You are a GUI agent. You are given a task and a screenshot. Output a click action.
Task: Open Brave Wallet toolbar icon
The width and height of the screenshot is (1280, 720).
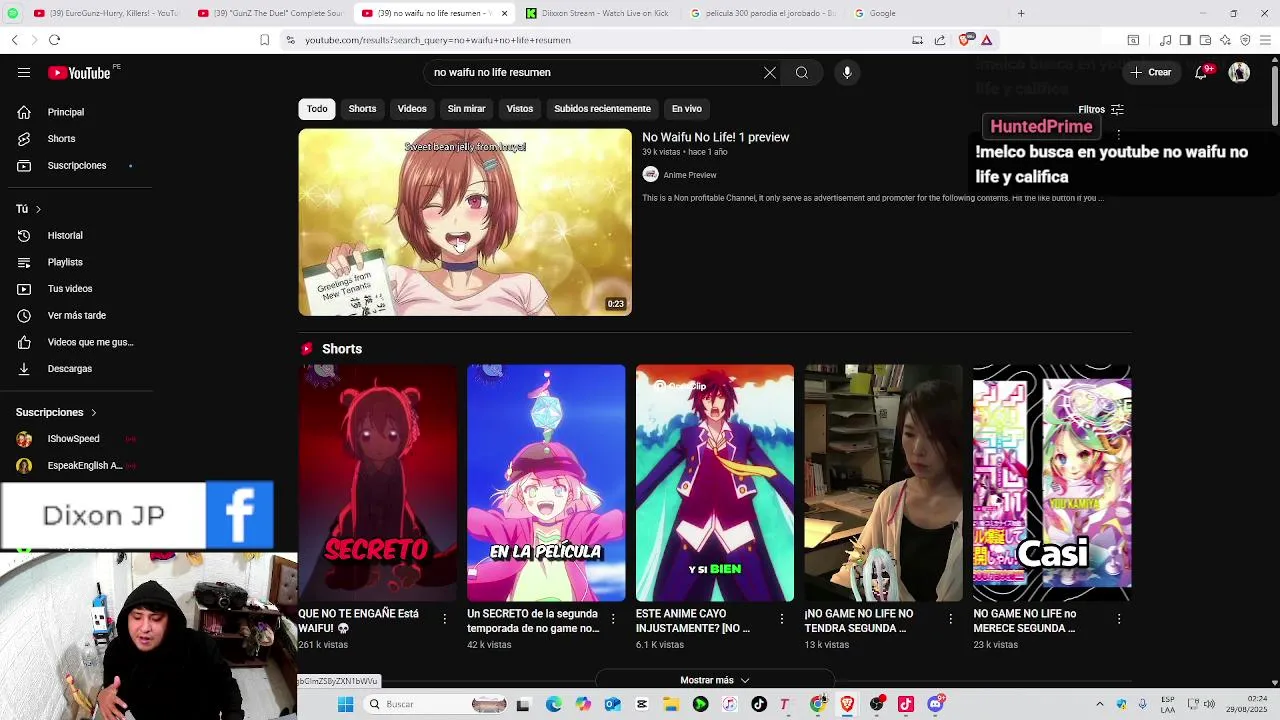(1205, 40)
